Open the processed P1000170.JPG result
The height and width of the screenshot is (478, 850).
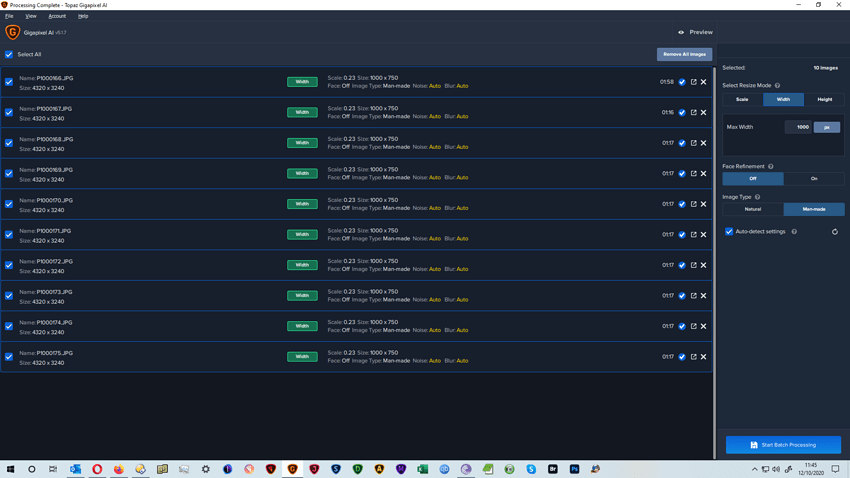(x=693, y=204)
